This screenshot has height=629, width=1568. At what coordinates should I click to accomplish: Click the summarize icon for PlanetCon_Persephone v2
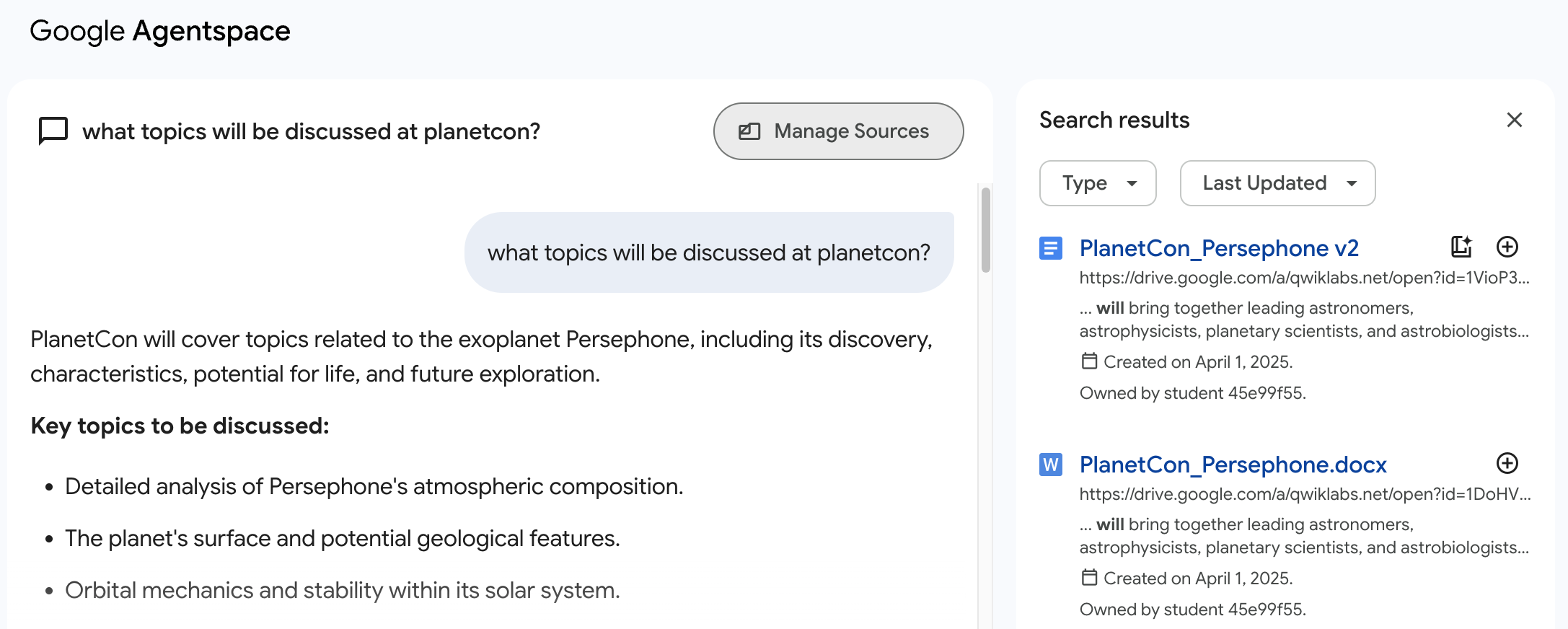coord(1461,247)
